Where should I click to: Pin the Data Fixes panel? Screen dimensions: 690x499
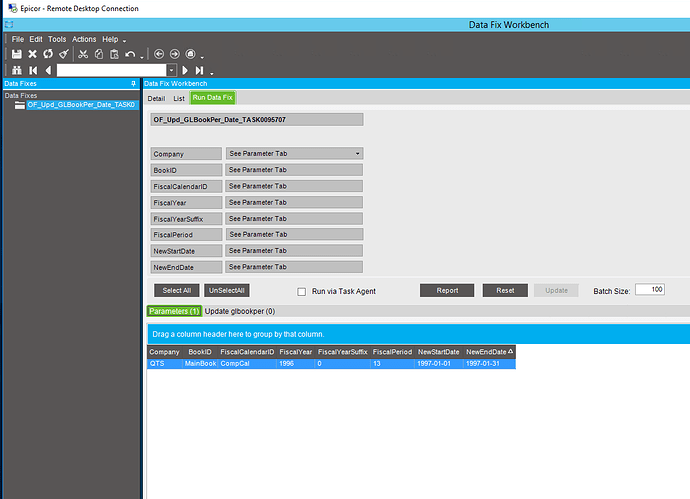point(133,84)
